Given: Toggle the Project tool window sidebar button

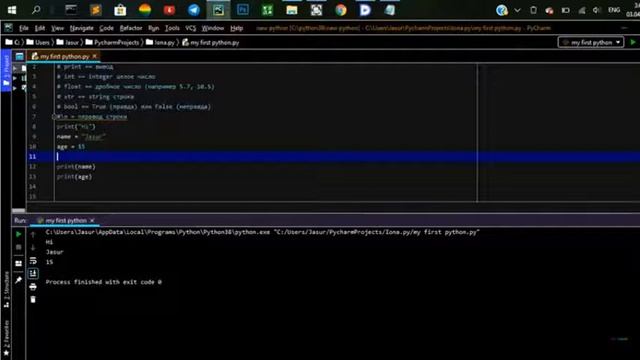Looking at the screenshot, I should click(x=6, y=70).
